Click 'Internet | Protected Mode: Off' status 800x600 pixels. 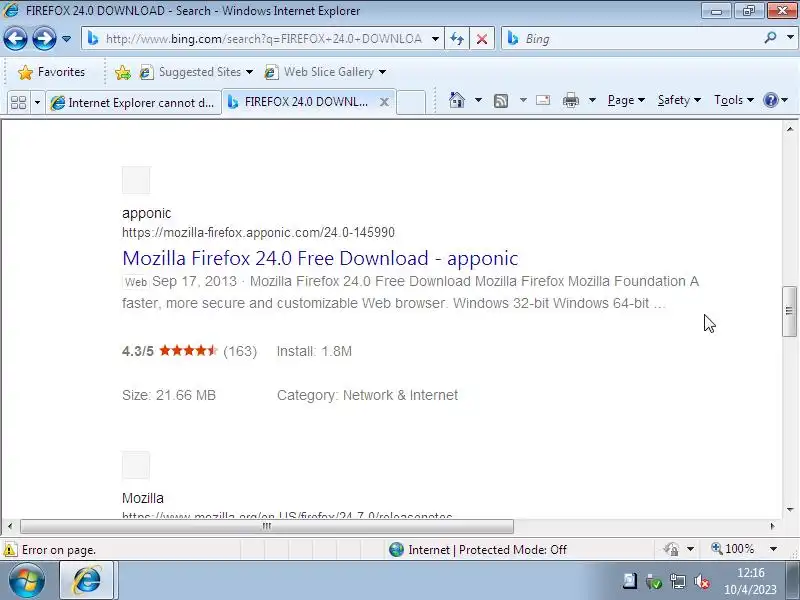(x=478, y=549)
